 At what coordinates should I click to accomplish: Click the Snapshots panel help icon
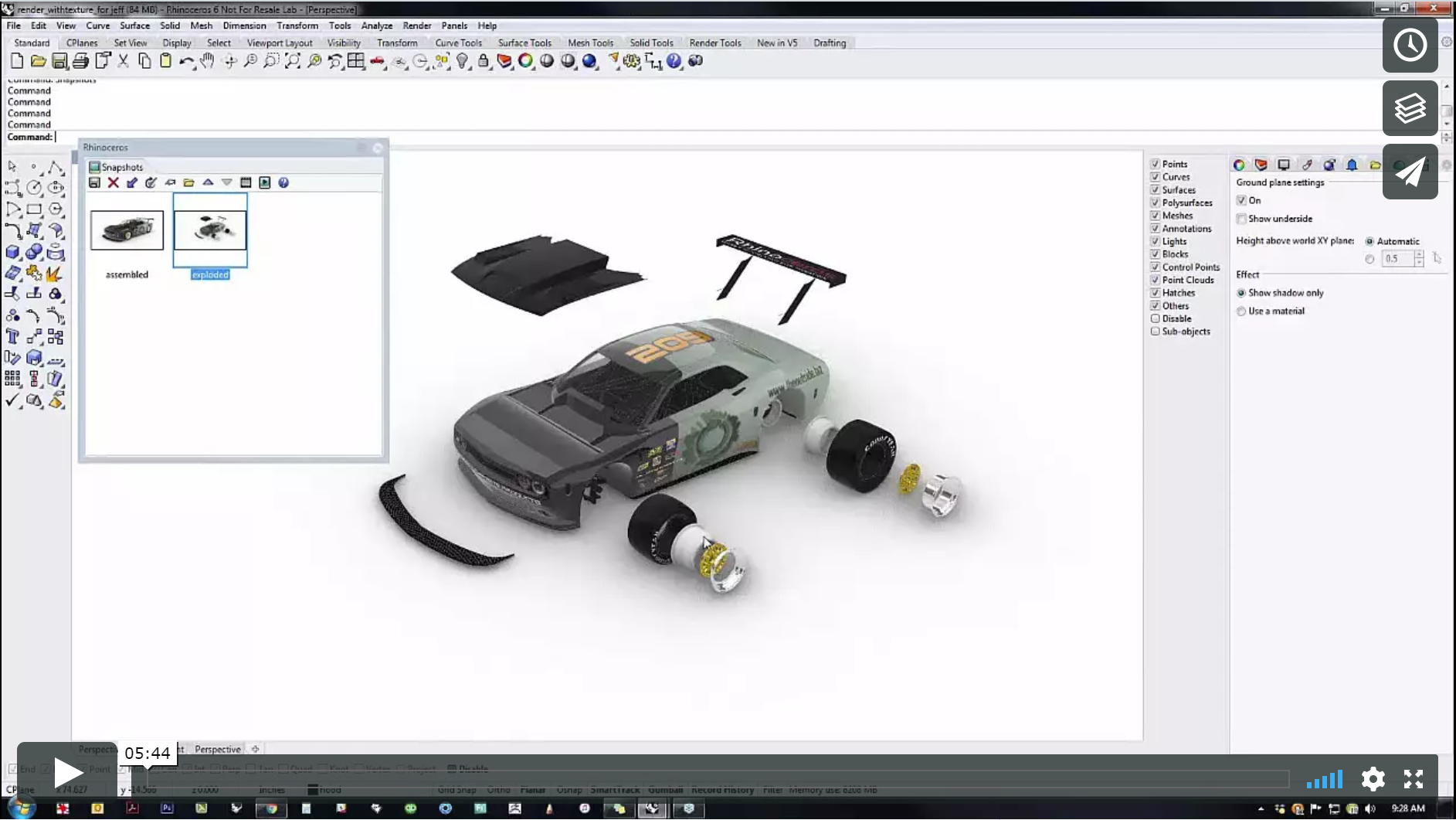(x=283, y=182)
